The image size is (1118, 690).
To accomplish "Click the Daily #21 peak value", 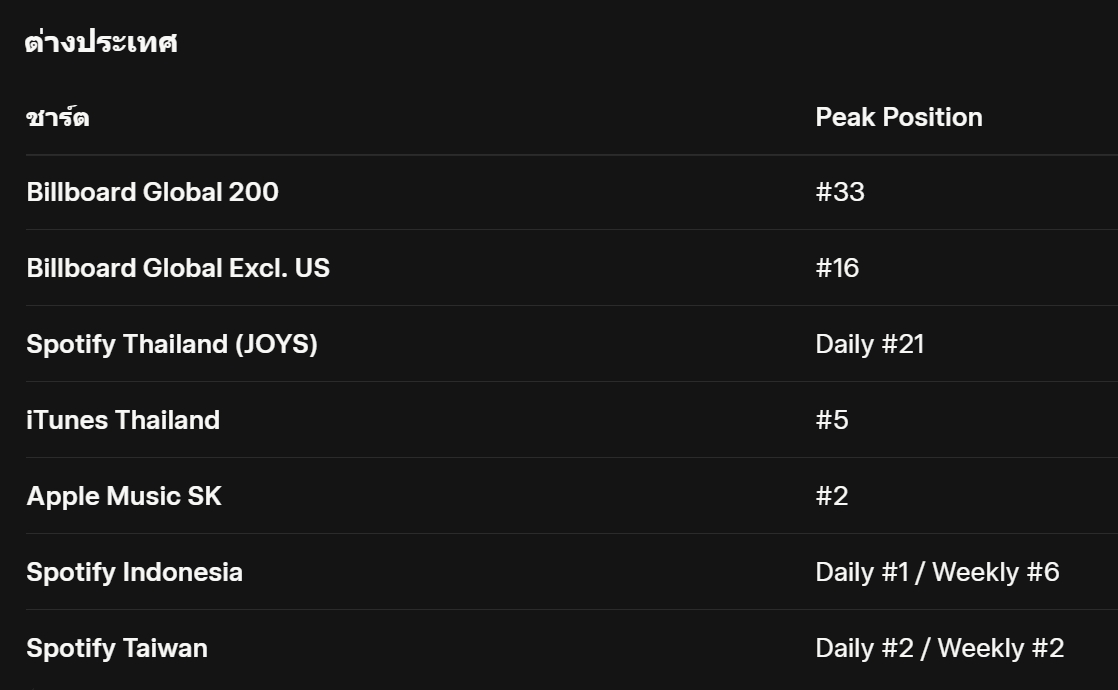I will coord(870,344).
